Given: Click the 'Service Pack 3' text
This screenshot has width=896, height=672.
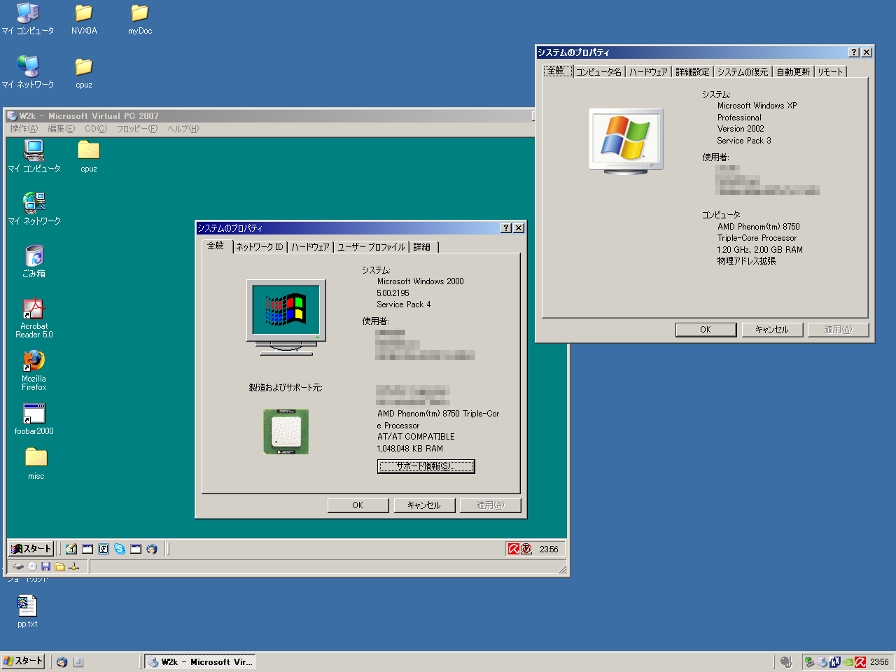Looking at the screenshot, I should (x=744, y=141).
